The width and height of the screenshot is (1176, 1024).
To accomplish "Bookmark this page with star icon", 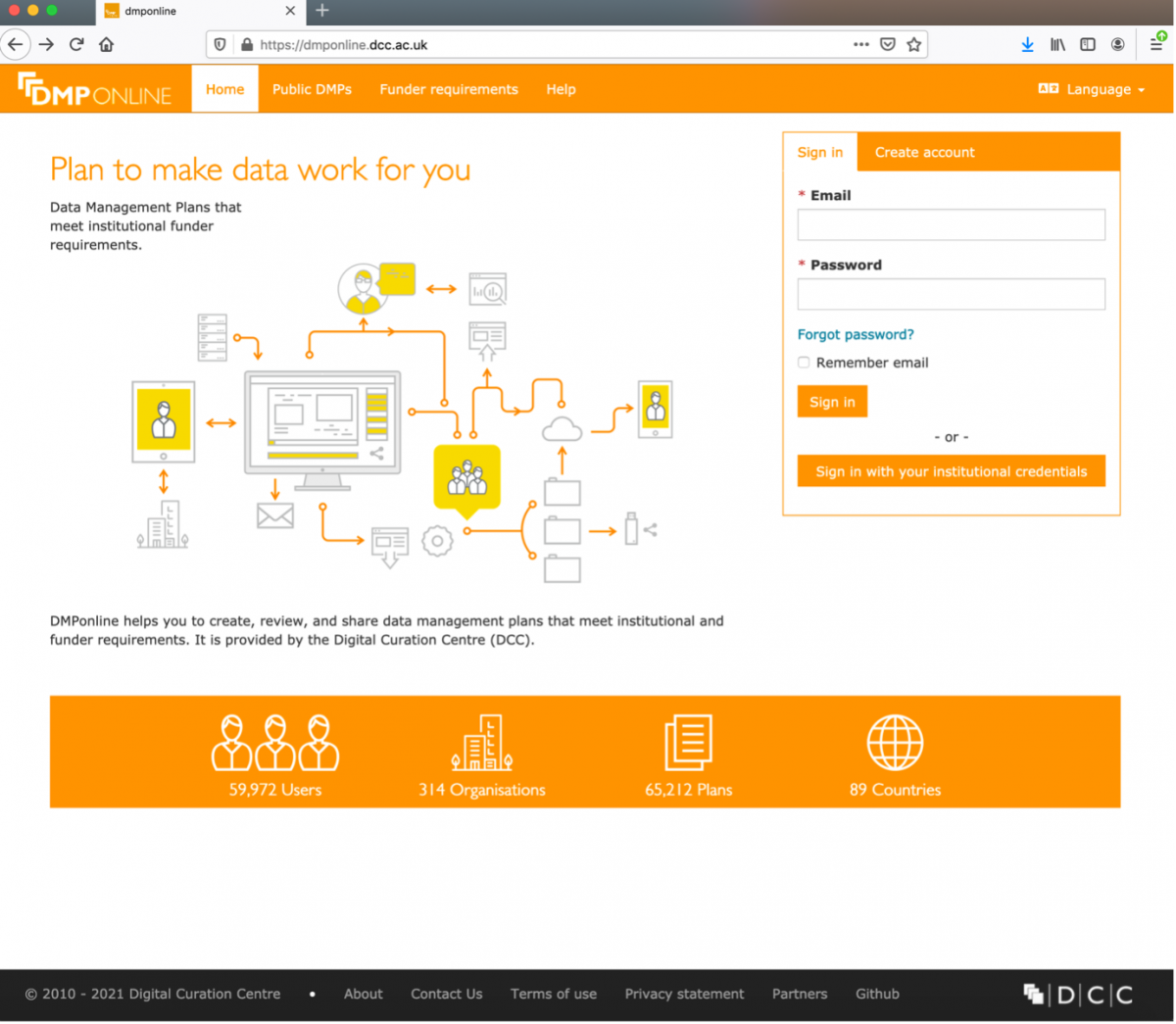I will (914, 44).
